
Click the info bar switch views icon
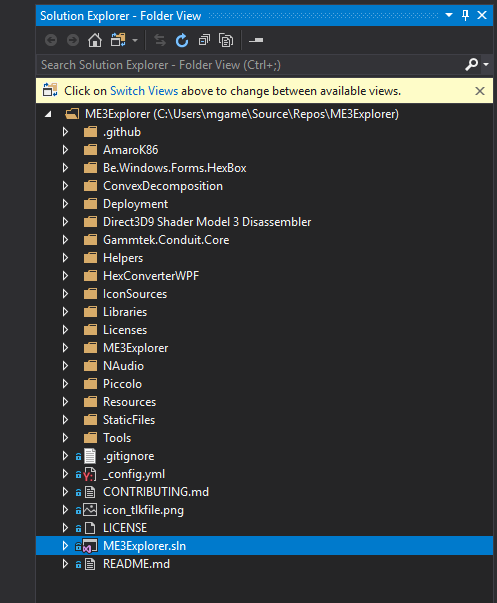coord(50,90)
